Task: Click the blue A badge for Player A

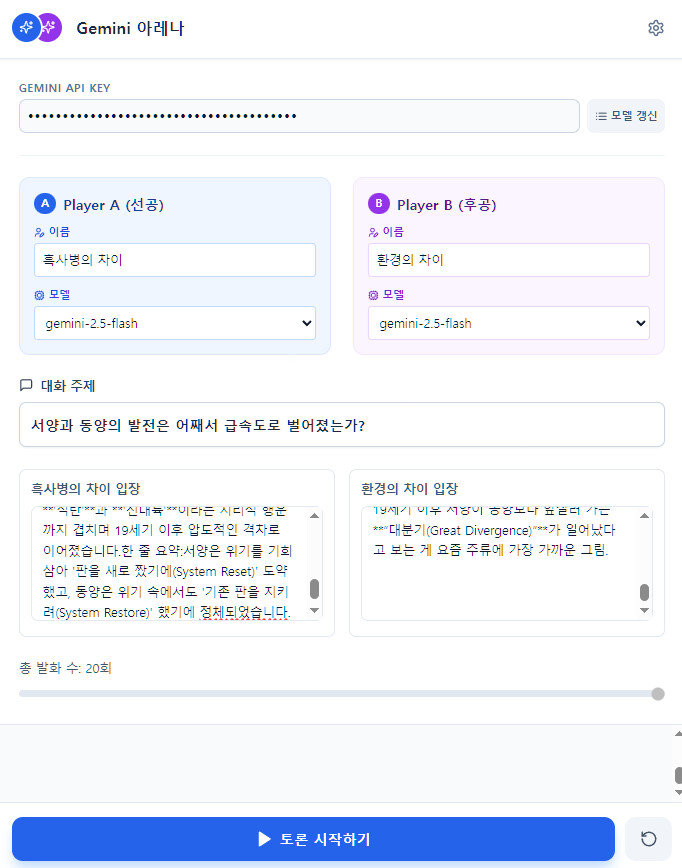Action: (45, 204)
